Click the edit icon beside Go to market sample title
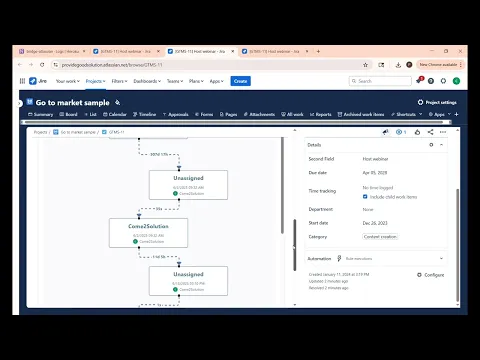This screenshot has height=360, width=480. pyautogui.click(x=117, y=102)
